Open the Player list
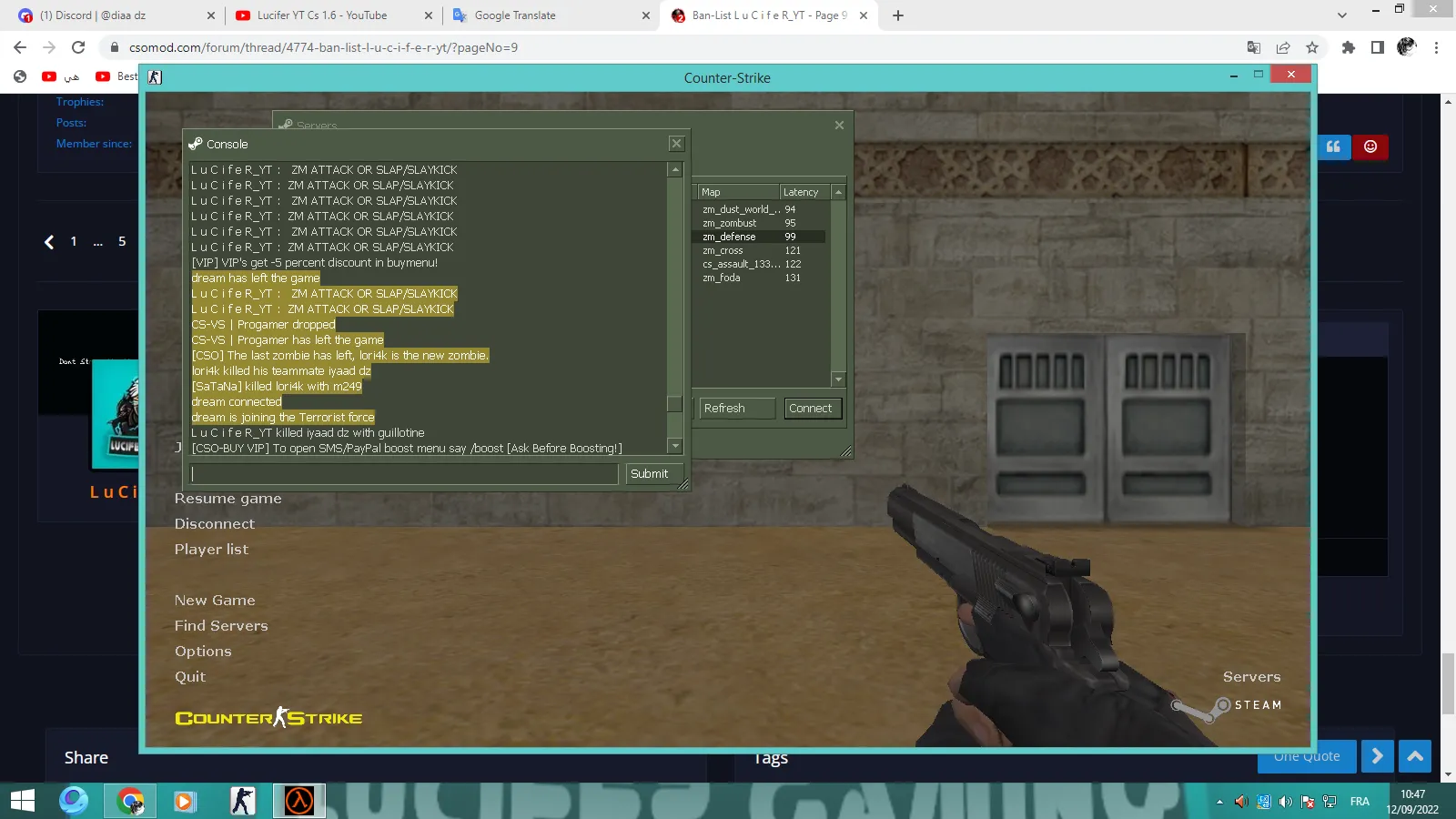Viewport: 1456px width, 819px height. [x=211, y=550]
